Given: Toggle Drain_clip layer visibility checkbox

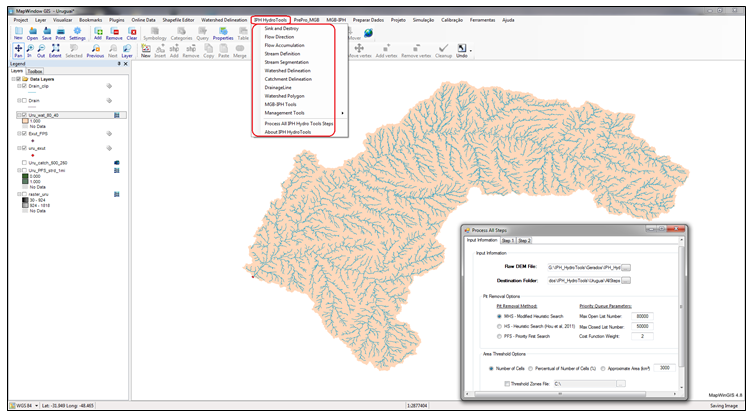Looking at the screenshot, I should coord(24,86).
